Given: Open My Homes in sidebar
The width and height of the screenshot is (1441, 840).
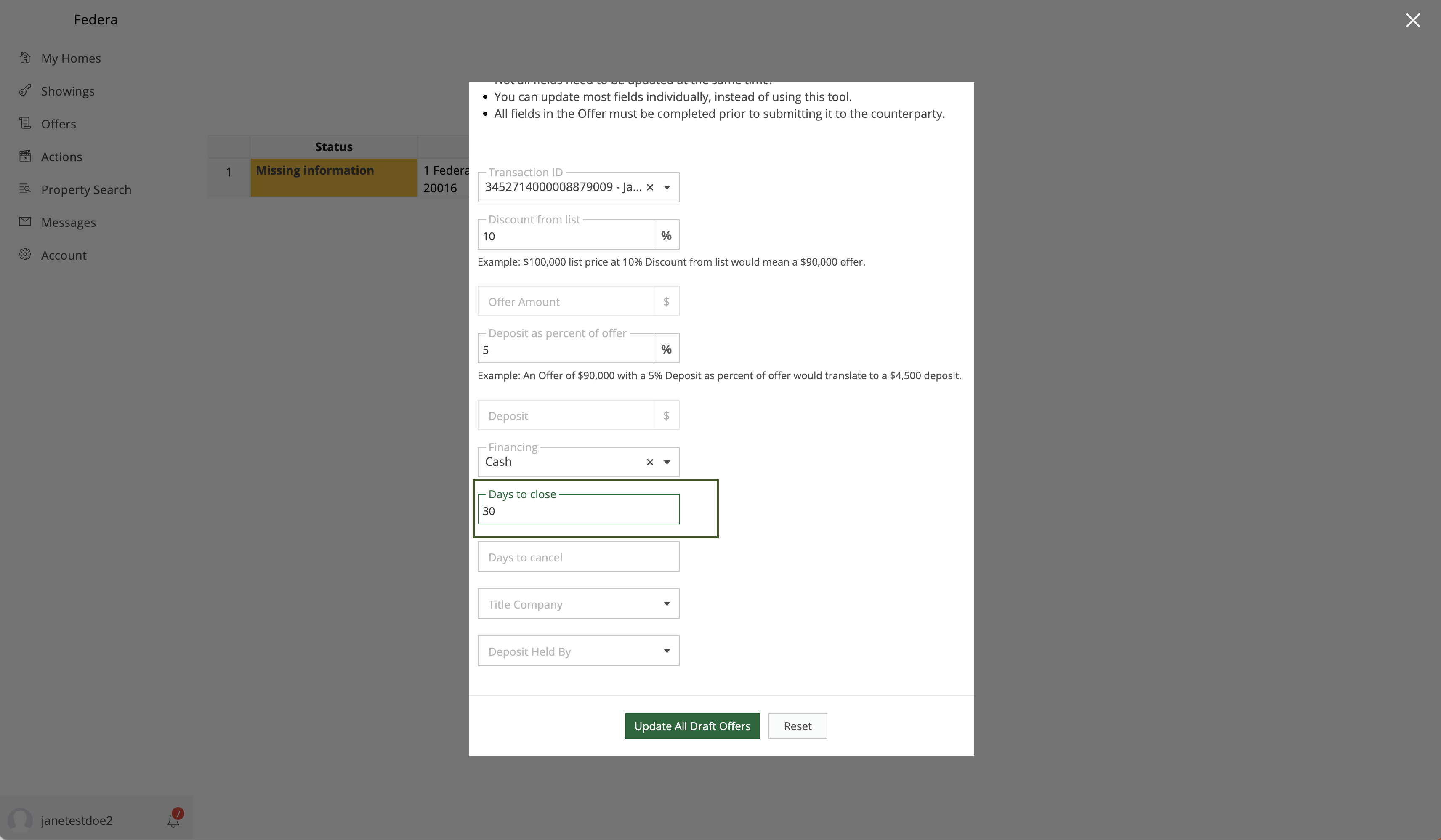Looking at the screenshot, I should (71, 58).
